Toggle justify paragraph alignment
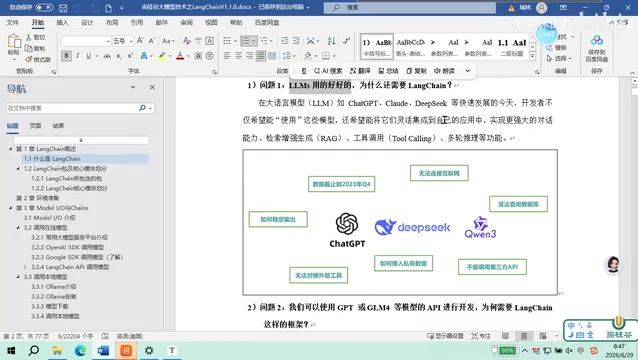638x360 pixels. pyautogui.click(x=261, y=56)
